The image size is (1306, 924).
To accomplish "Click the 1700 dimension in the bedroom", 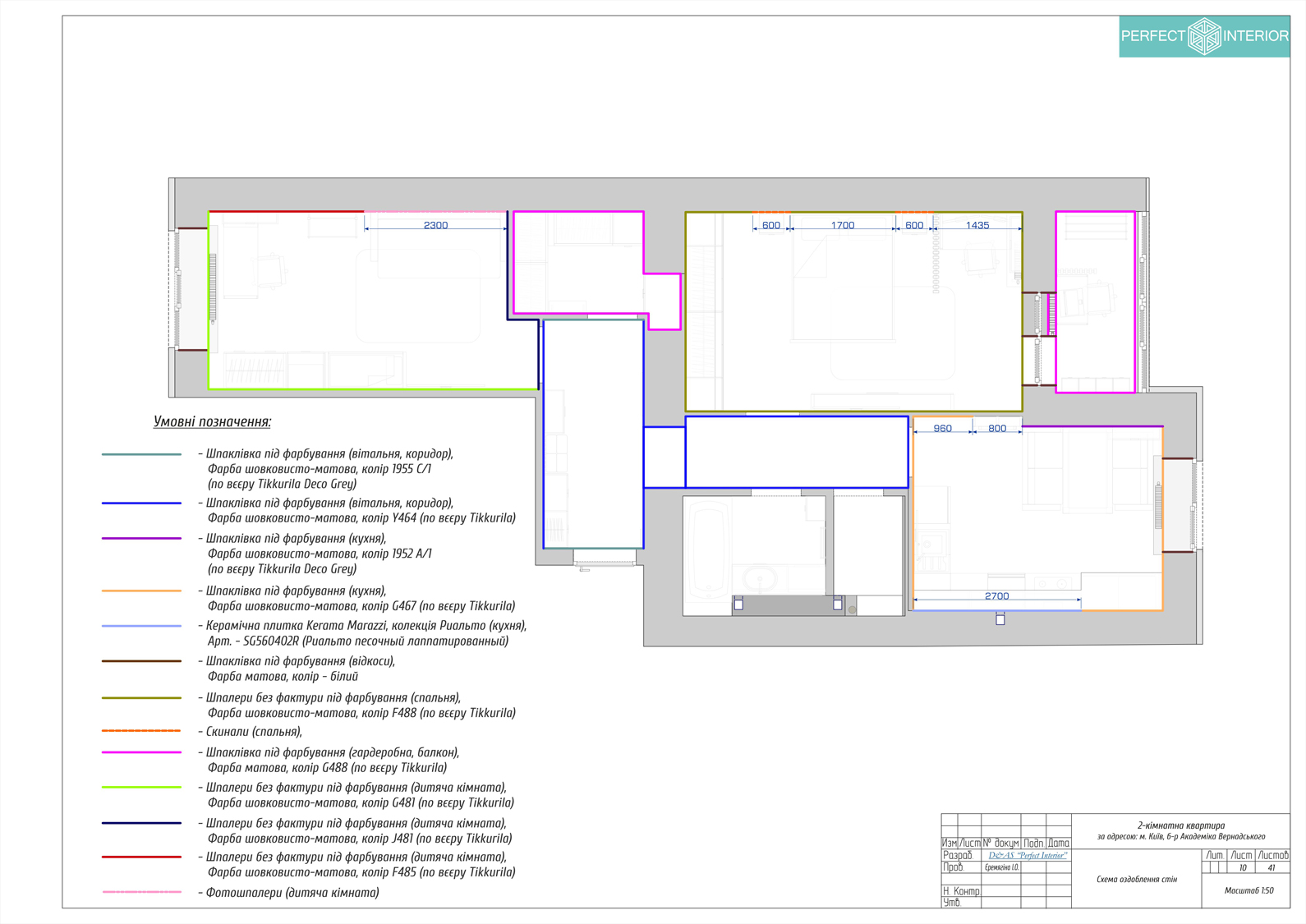I will pyautogui.click(x=843, y=225).
